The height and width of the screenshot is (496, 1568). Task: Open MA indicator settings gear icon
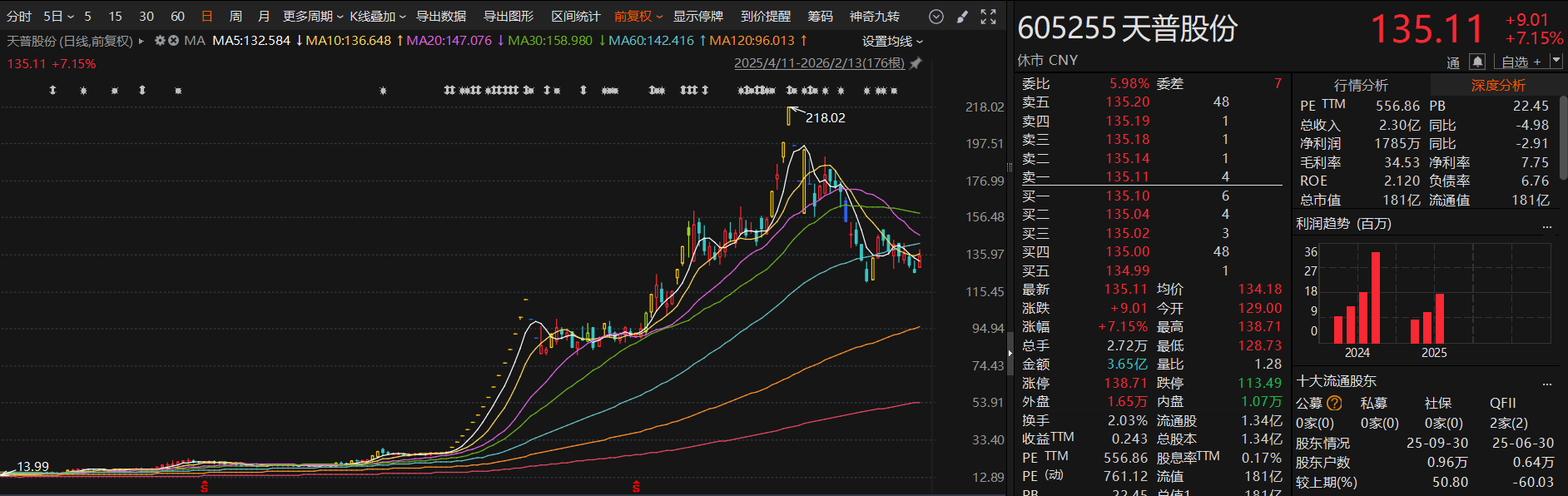coord(161,41)
